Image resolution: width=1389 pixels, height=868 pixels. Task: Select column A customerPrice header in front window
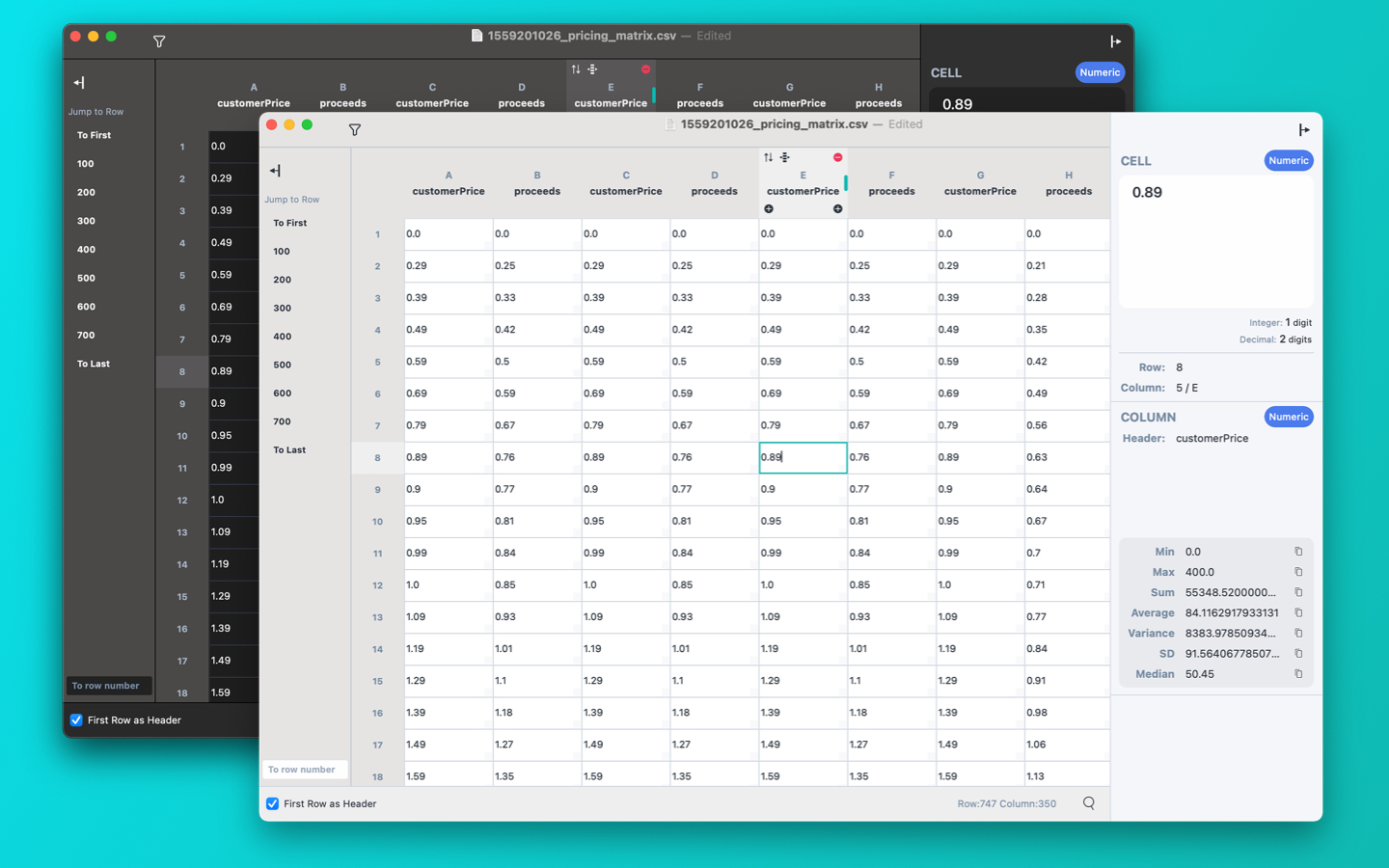pos(449,183)
